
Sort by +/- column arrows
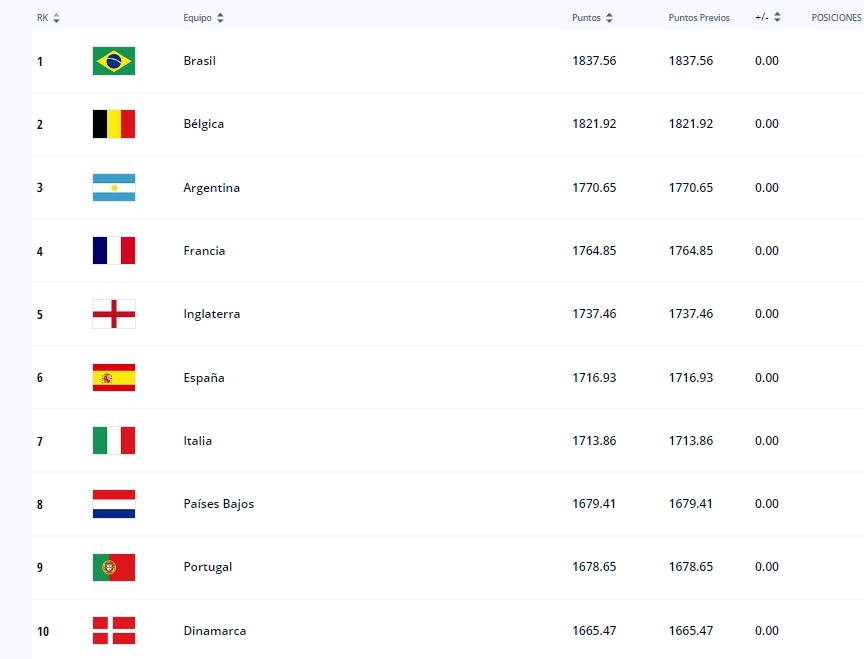tap(777, 18)
